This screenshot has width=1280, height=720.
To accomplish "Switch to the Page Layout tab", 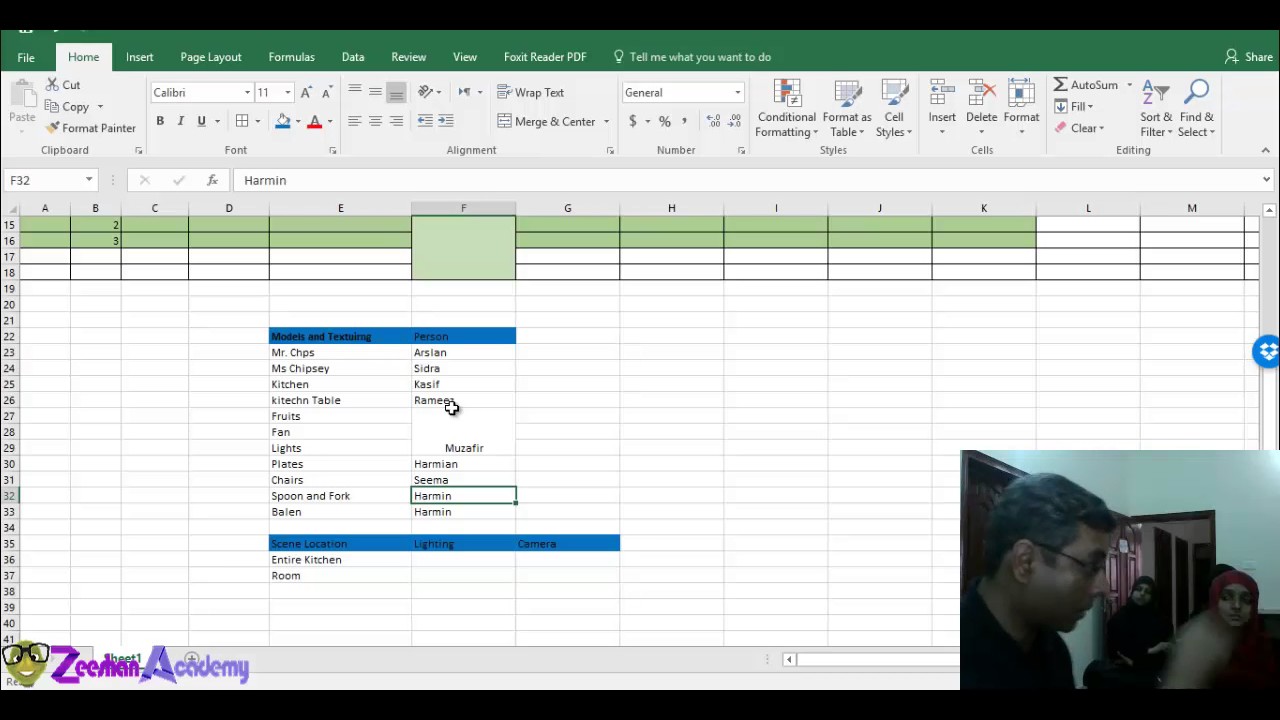I will [x=211, y=57].
